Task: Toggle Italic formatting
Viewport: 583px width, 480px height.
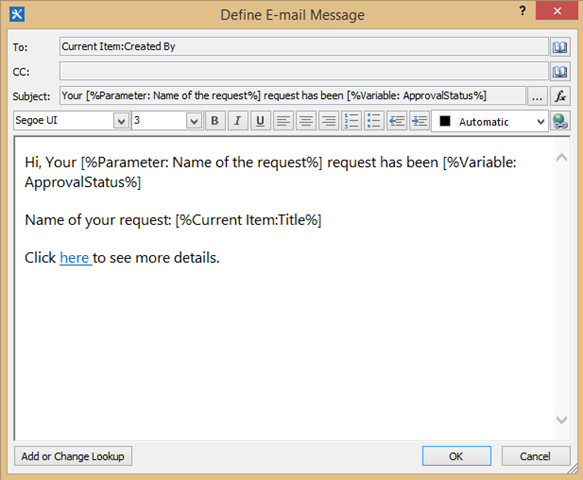Action: 237,121
